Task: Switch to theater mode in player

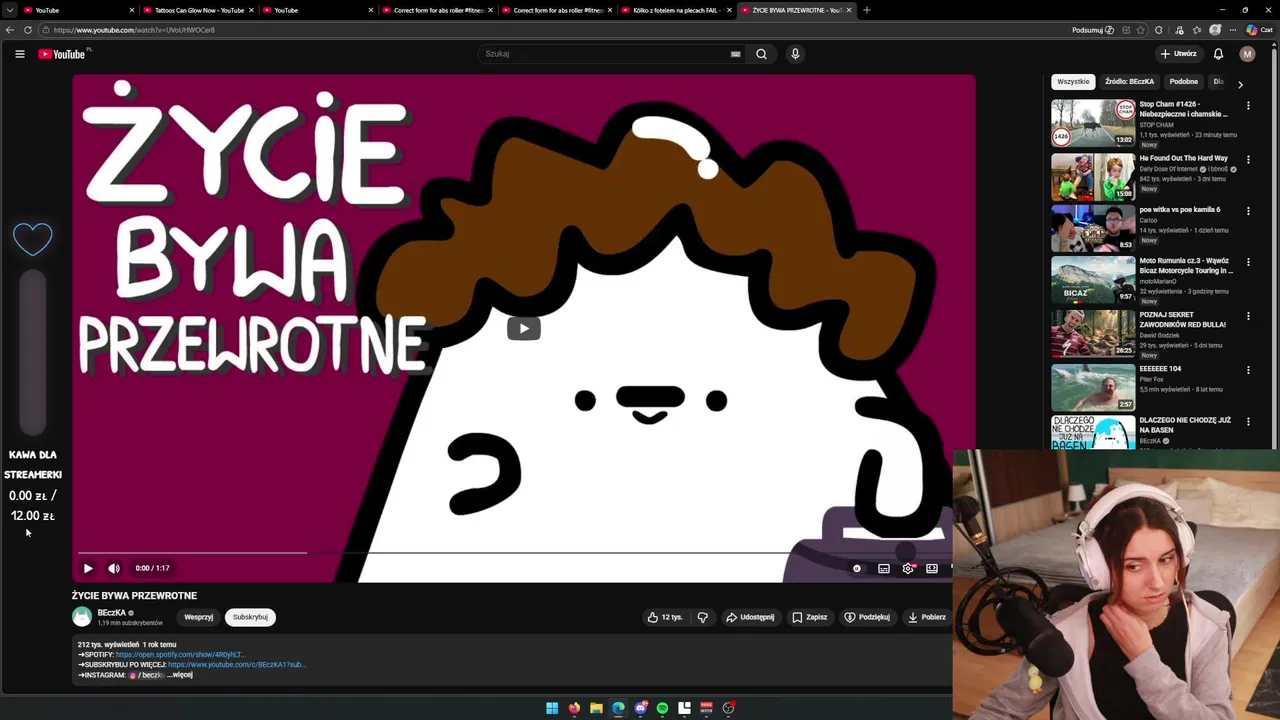Action: [932, 568]
